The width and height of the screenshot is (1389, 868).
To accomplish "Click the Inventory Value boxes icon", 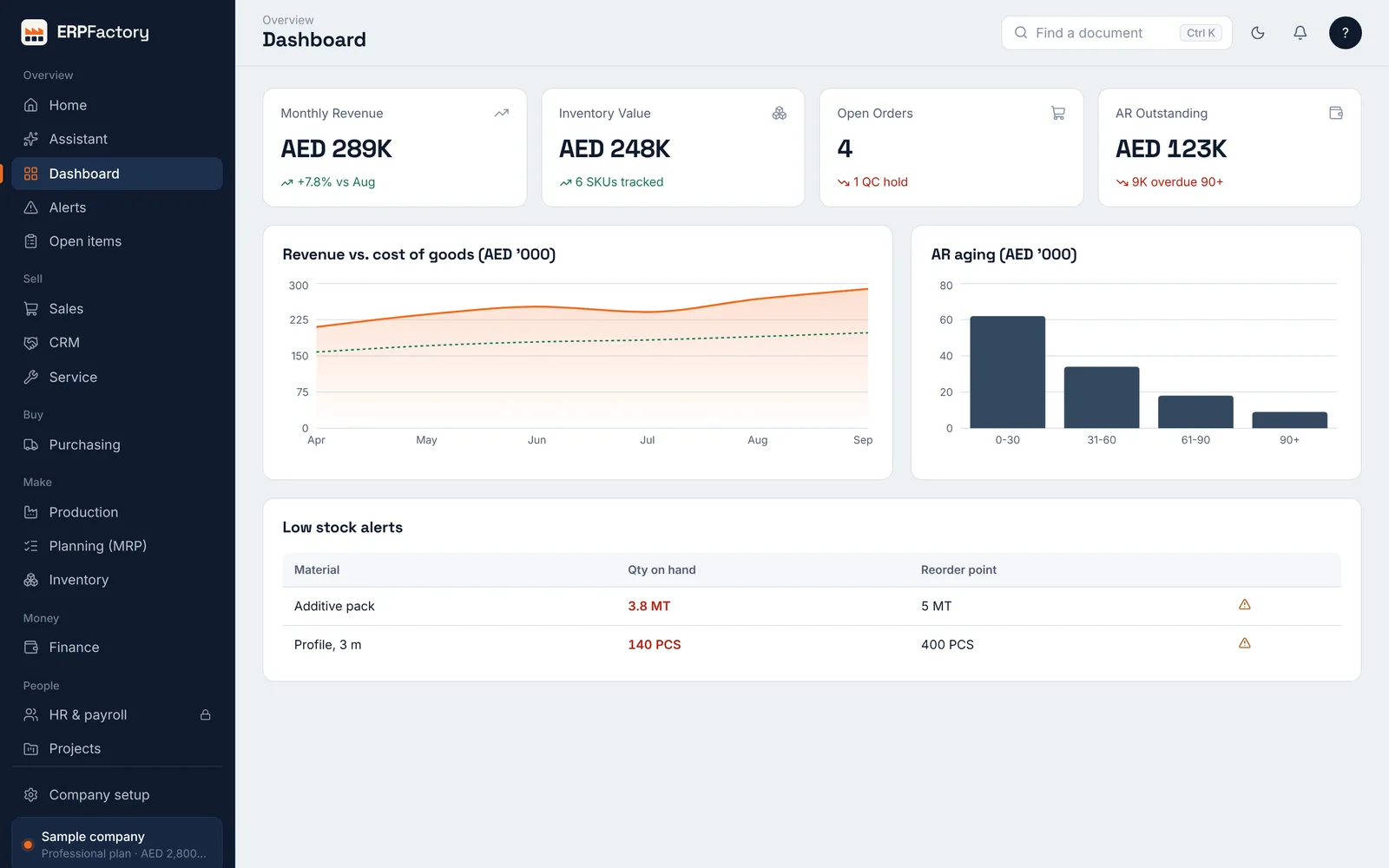I will (x=780, y=113).
